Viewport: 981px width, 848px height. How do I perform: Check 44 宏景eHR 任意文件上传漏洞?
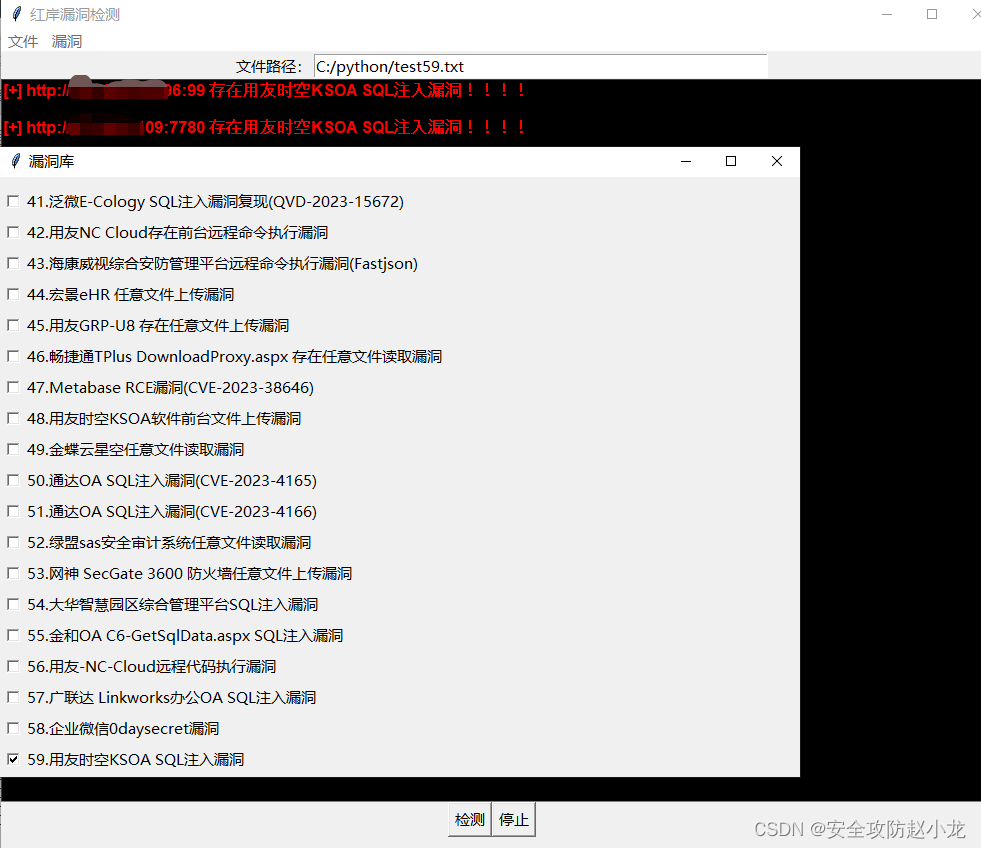13,294
